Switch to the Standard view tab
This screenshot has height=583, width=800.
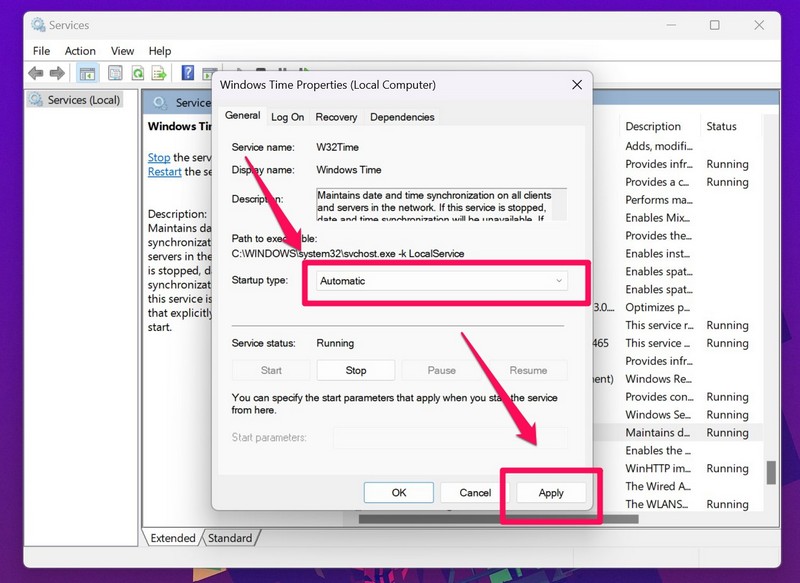[x=231, y=538]
